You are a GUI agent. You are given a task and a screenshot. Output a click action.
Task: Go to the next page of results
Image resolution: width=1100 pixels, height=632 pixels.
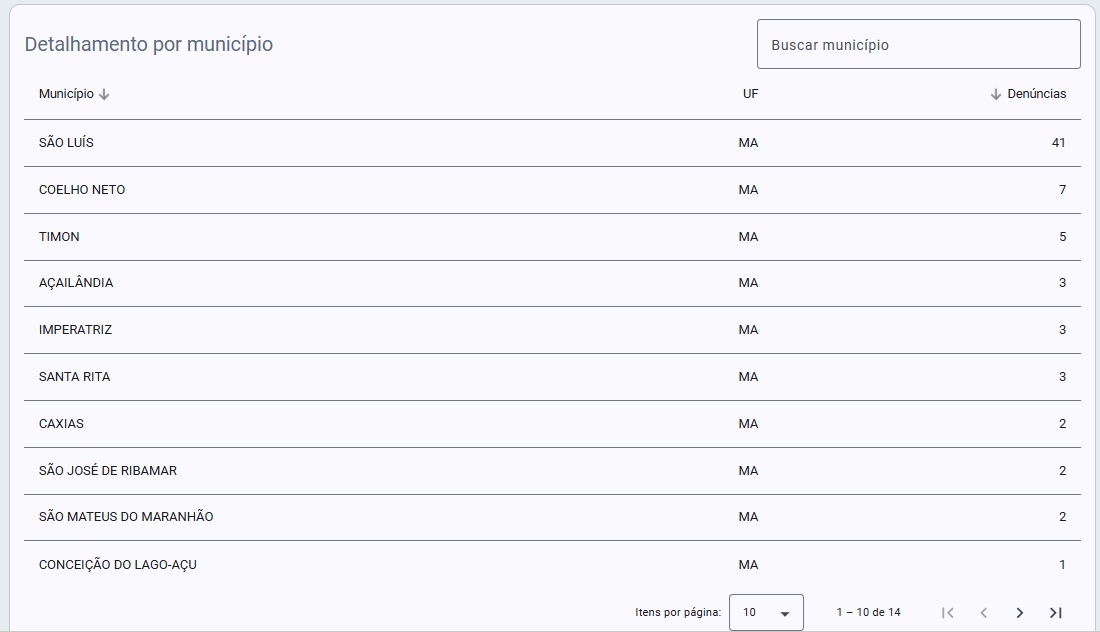(1019, 612)
